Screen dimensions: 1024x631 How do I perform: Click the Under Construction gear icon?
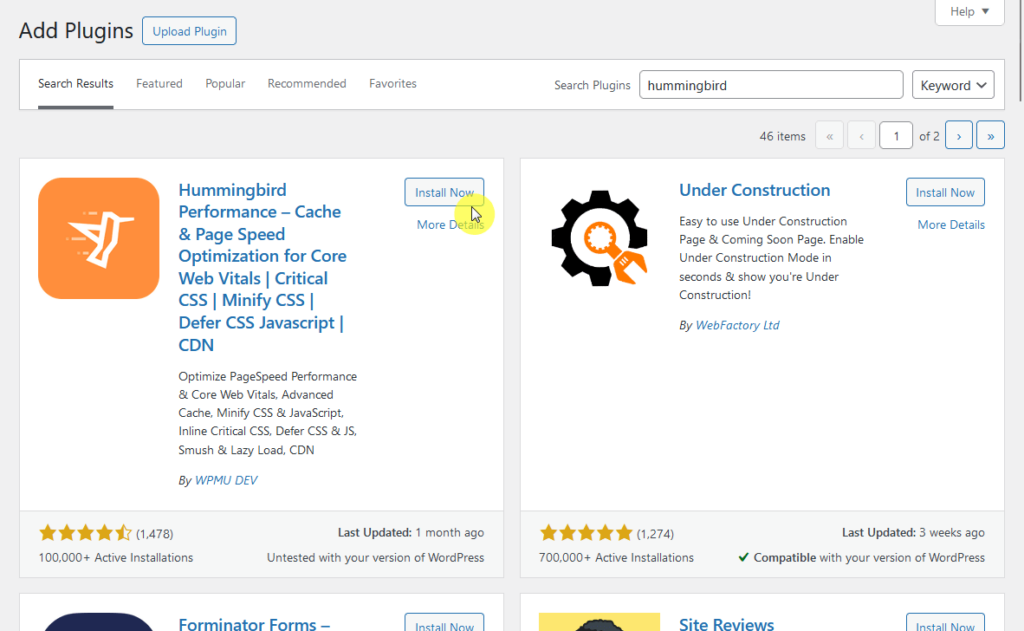600,238
